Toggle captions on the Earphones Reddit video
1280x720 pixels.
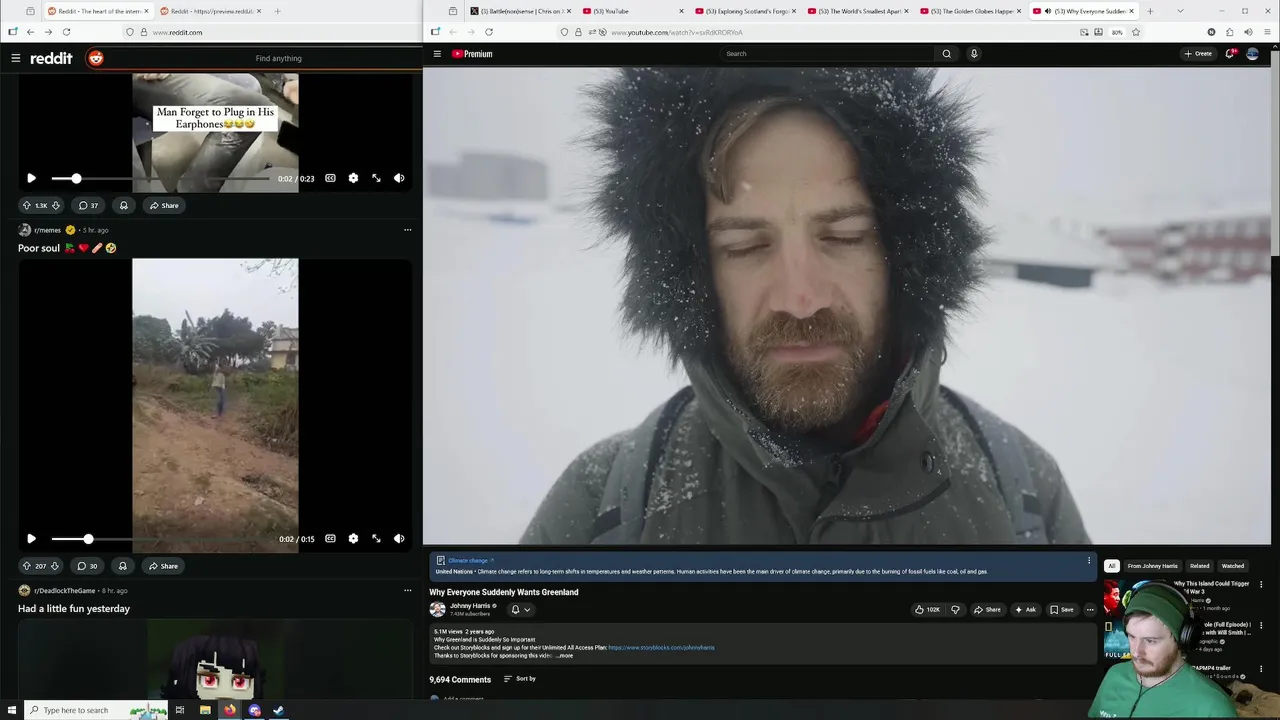[330, 178]
